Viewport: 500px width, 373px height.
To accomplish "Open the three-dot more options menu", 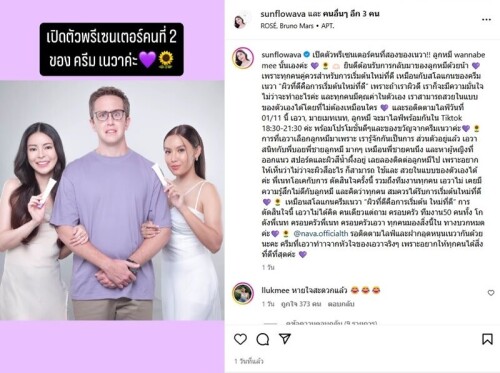I will coord(486,20).
